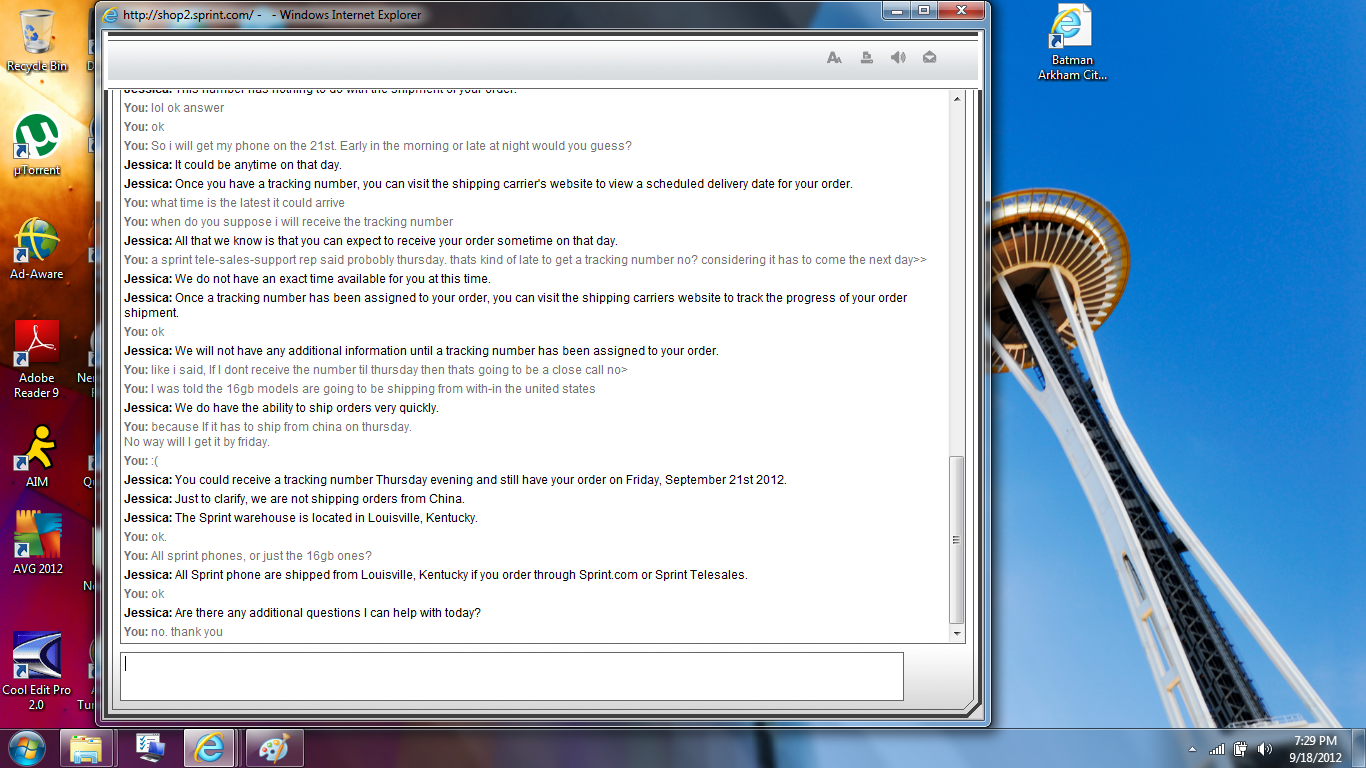Click the line "lol ok answer"
This screenshot has height=768, width=1366.
187,108
